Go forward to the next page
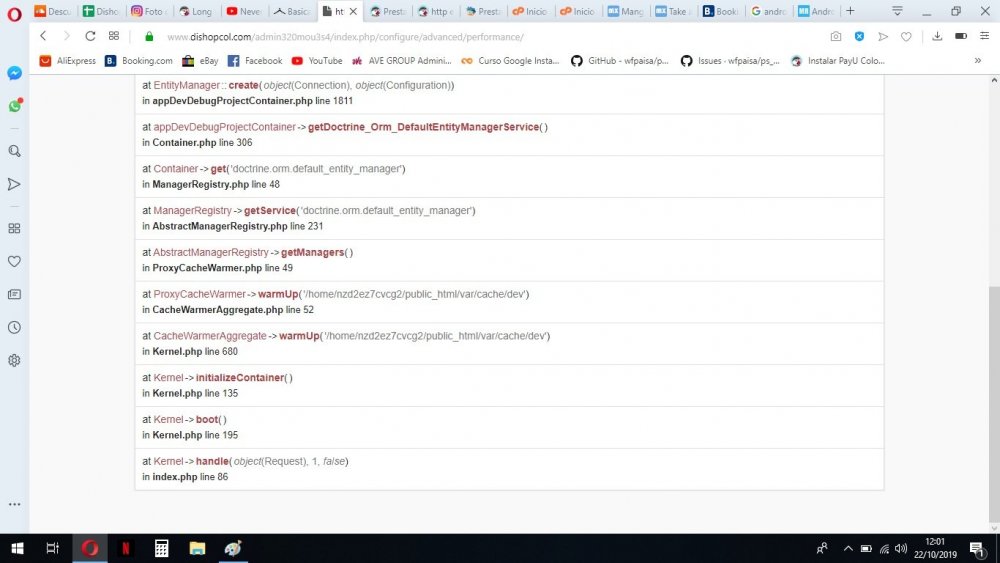The image size is (1000, 563). [66, 36]
